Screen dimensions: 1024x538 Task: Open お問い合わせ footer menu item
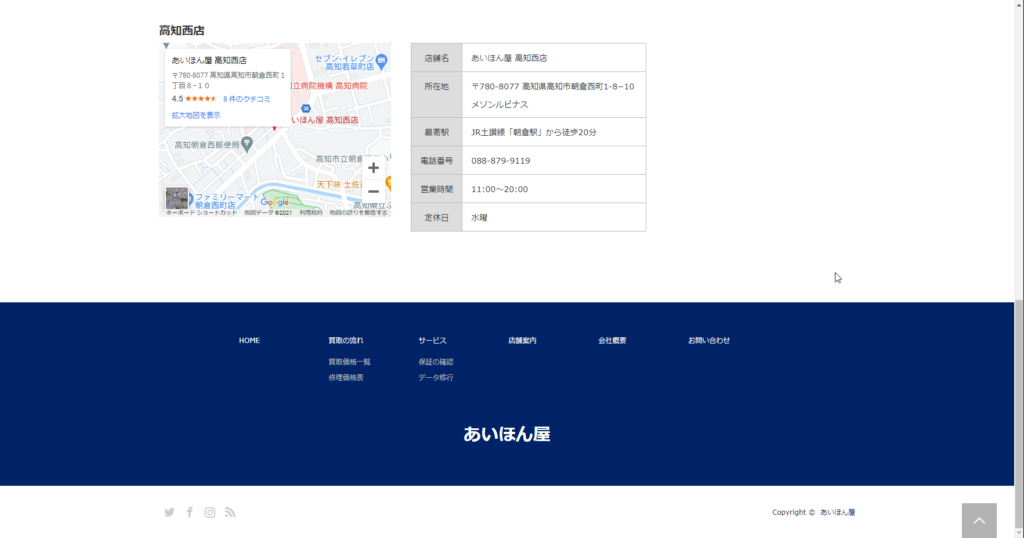tap(709, 340)
